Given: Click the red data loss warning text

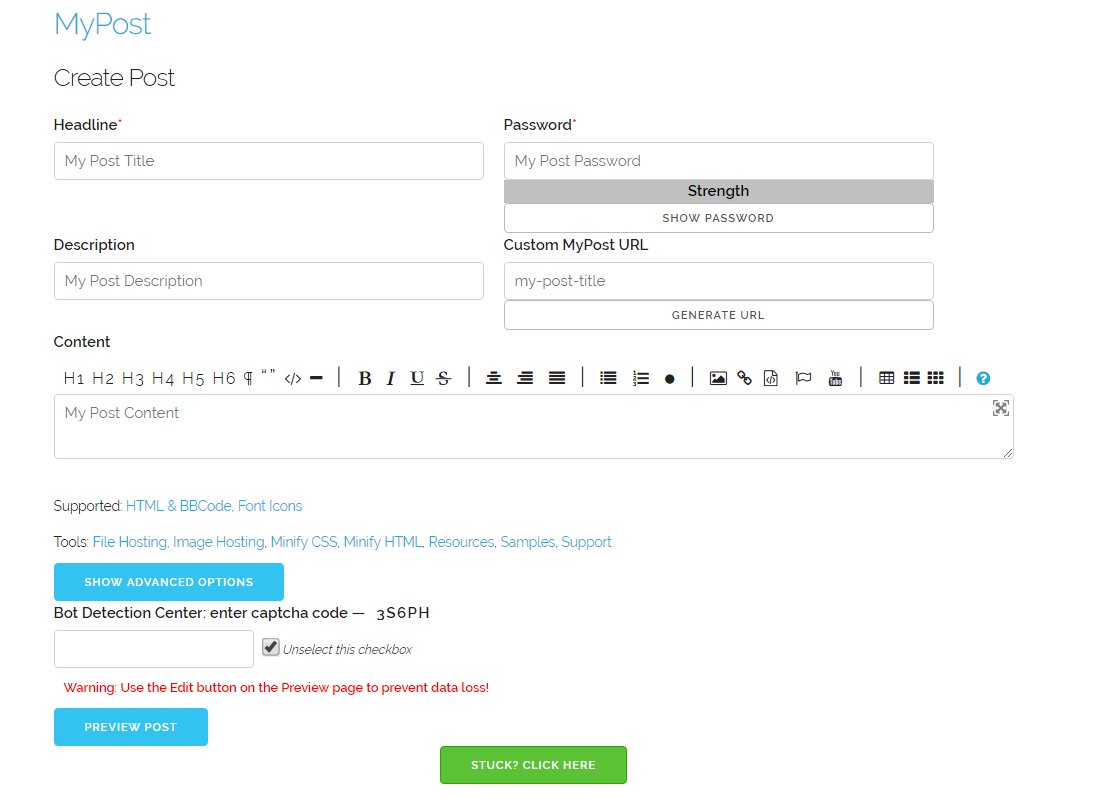Looking at the screenshot, I should pos(276,687).
